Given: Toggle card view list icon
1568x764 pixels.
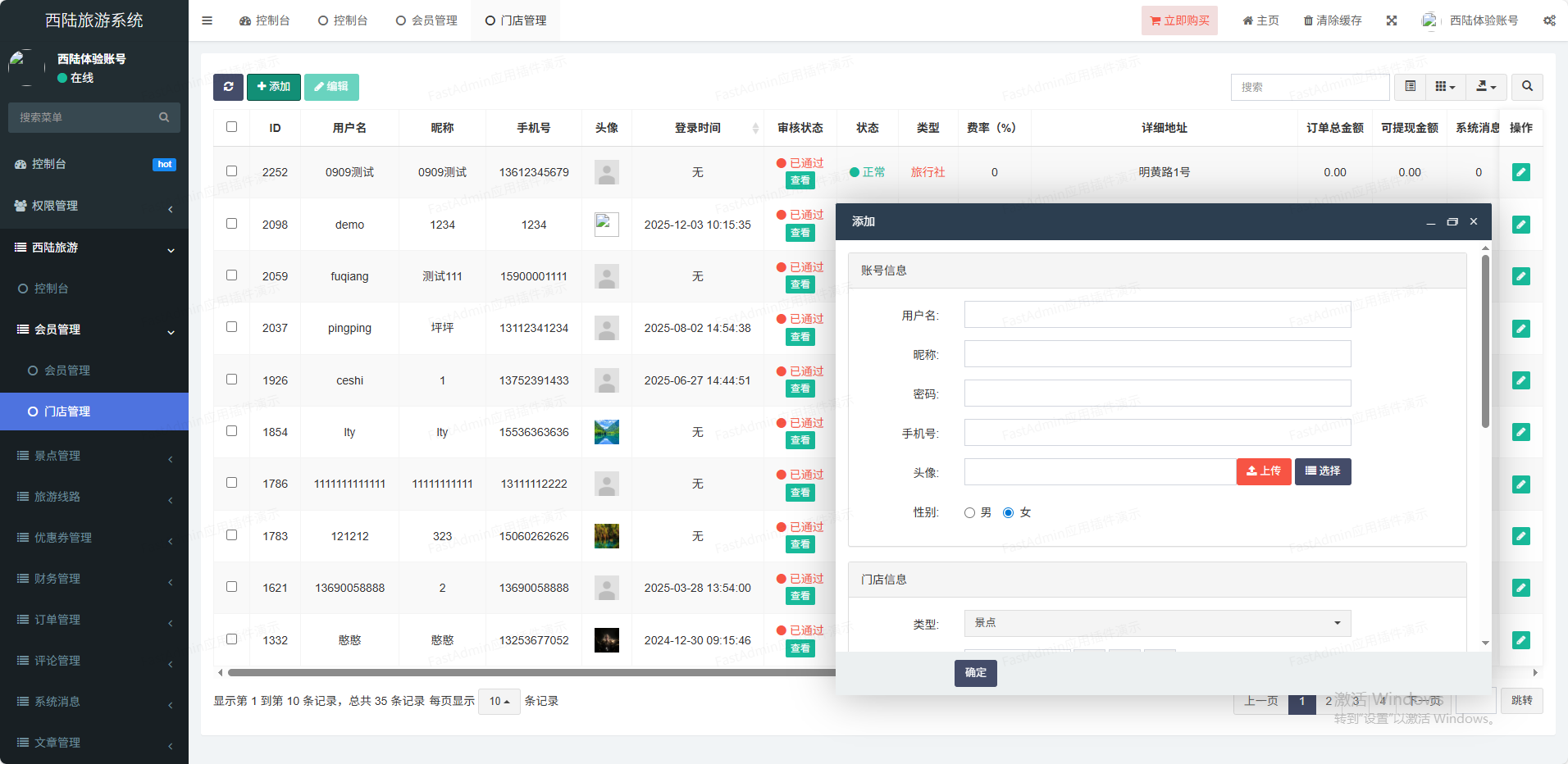Looking at the screenshot, I should tap(1410, 87).
